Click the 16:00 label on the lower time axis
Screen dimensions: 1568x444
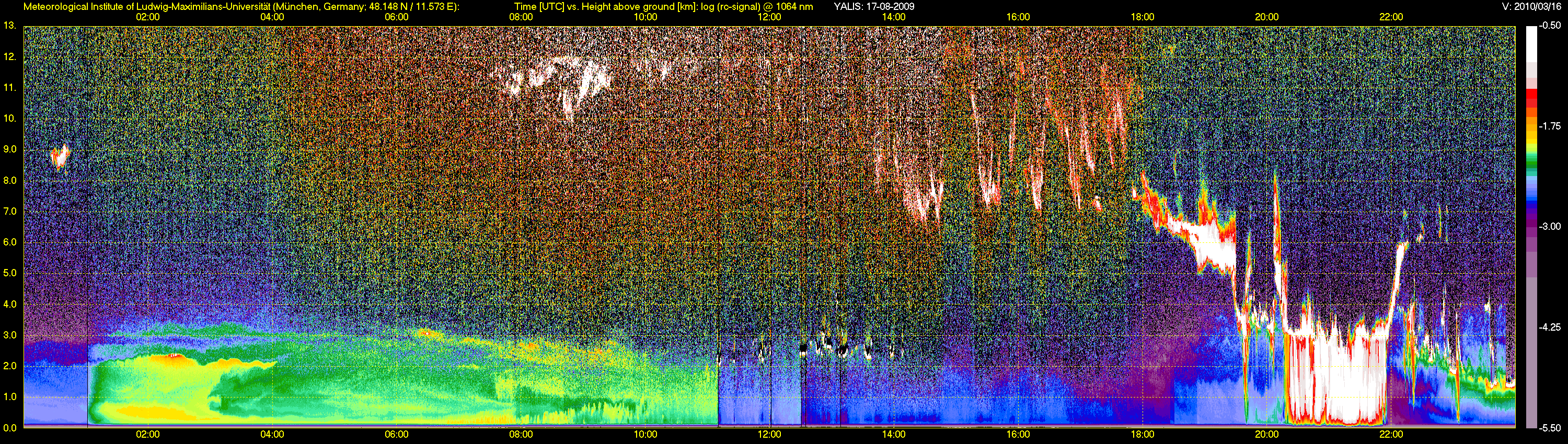point(1018,434)
